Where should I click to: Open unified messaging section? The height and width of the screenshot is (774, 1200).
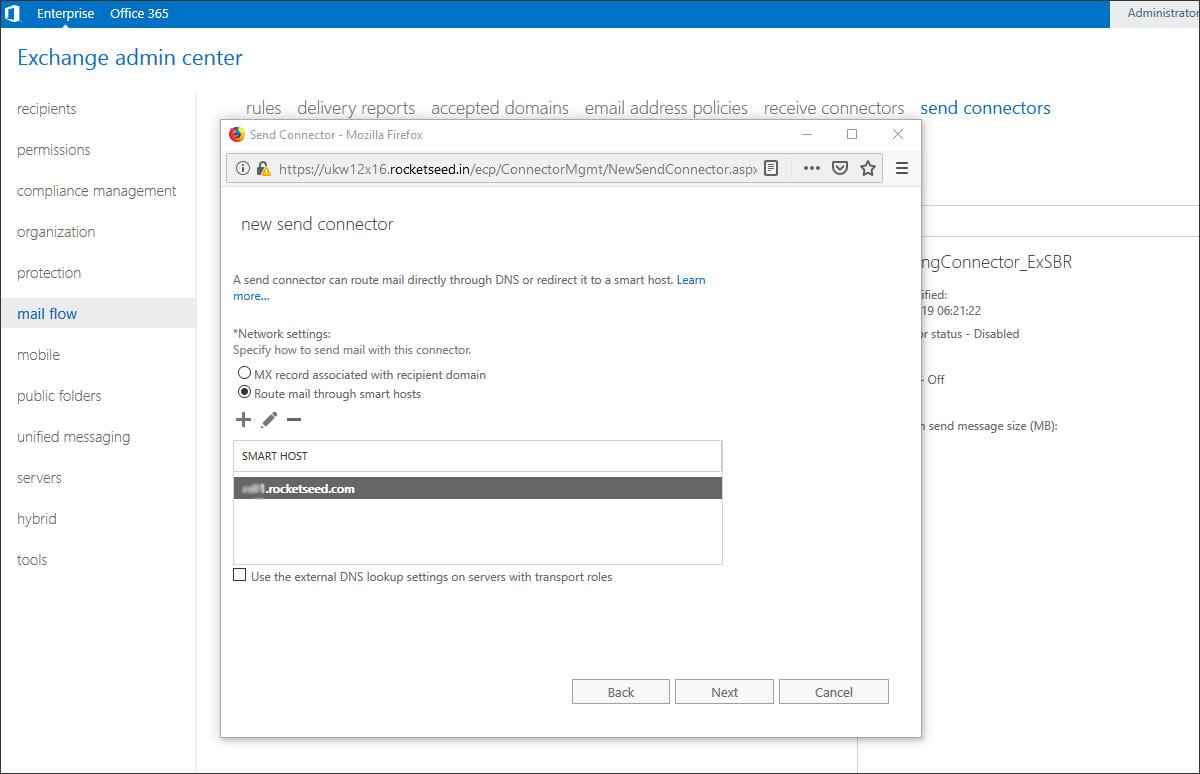click(74, 437)
